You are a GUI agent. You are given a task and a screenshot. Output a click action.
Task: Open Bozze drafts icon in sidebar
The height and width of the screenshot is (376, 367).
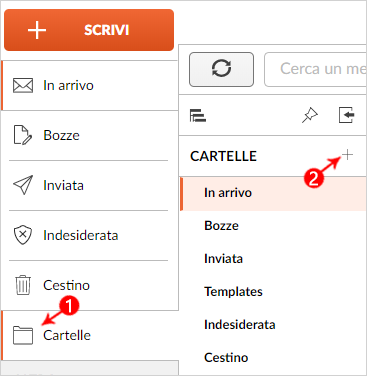(23, 135)
